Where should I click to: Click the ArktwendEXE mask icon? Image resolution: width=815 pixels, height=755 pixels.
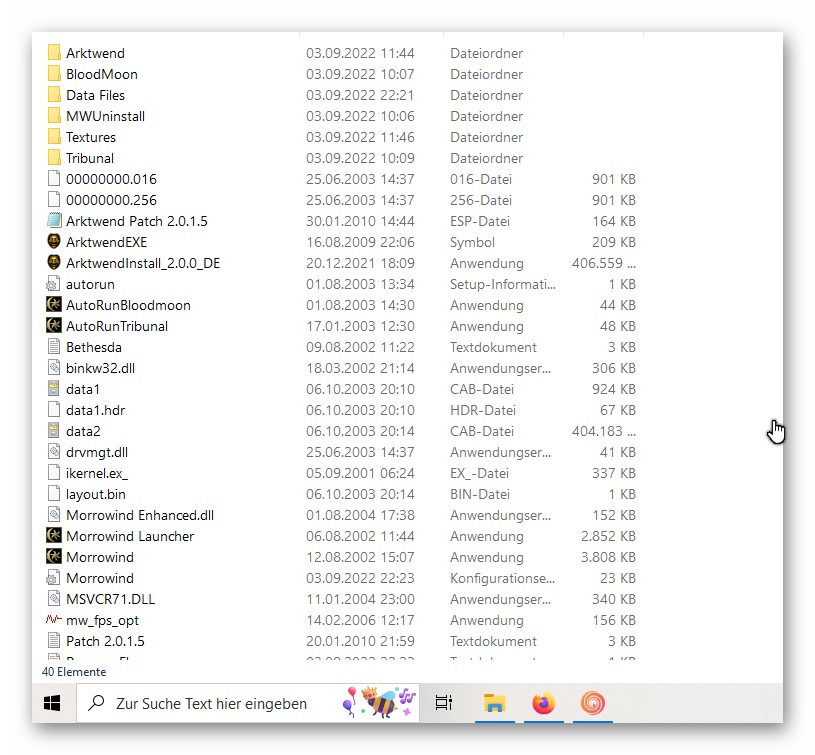54,242
